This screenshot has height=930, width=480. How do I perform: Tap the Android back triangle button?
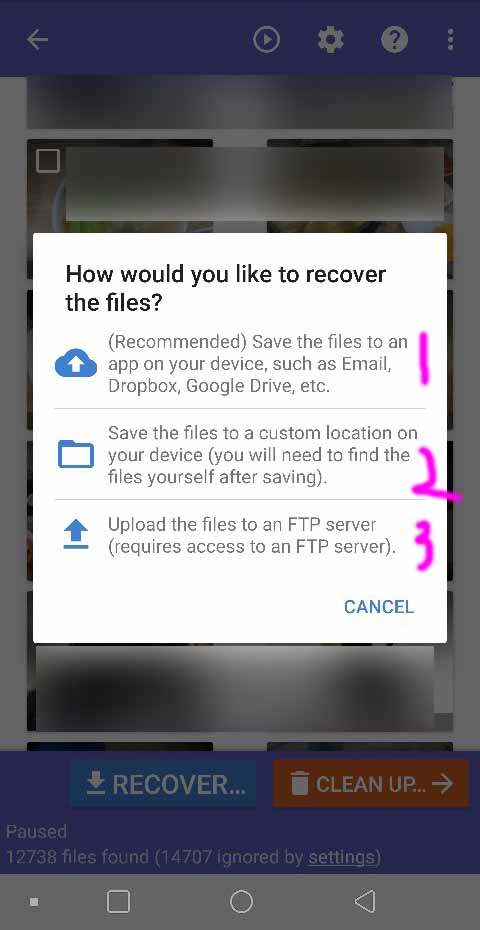[364, 902]
